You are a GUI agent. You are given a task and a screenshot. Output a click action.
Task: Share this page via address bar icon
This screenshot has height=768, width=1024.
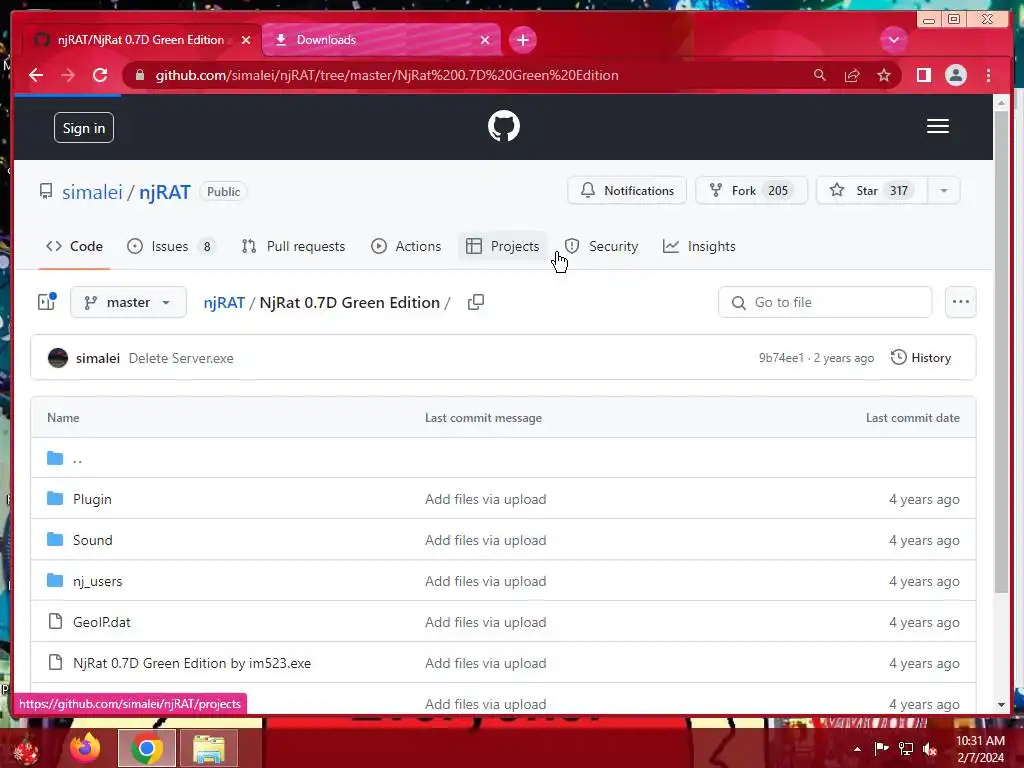click(852, 75)
